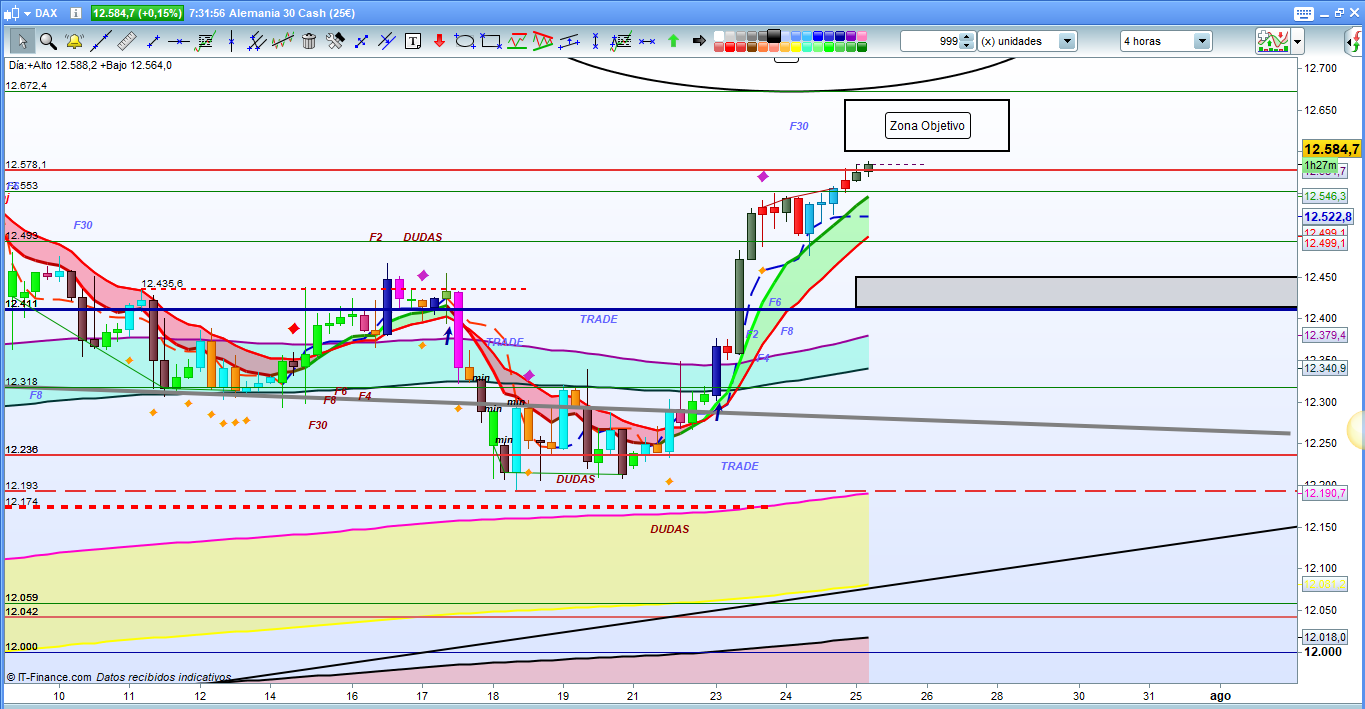Open the hammer and wrench settings
The height and width of the screenshot is (709, 1365).
[x=335, y=41]
